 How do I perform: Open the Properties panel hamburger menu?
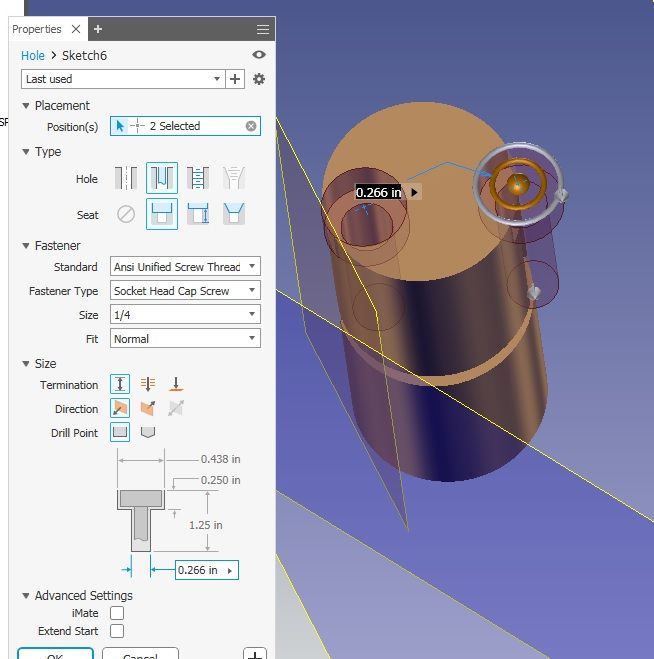pos(263,29)
